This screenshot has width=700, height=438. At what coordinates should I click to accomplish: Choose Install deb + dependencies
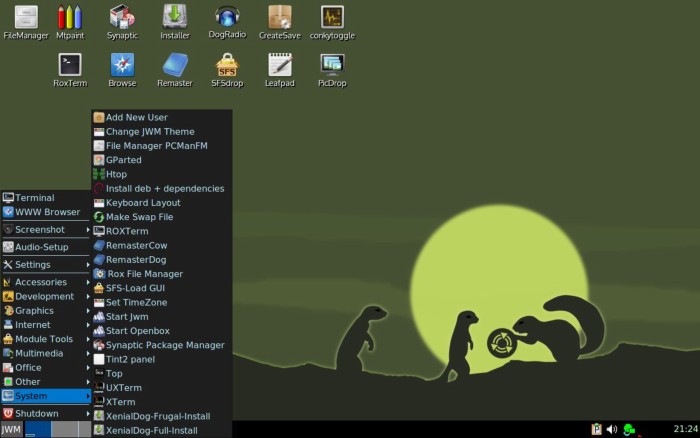click(162, 189)
